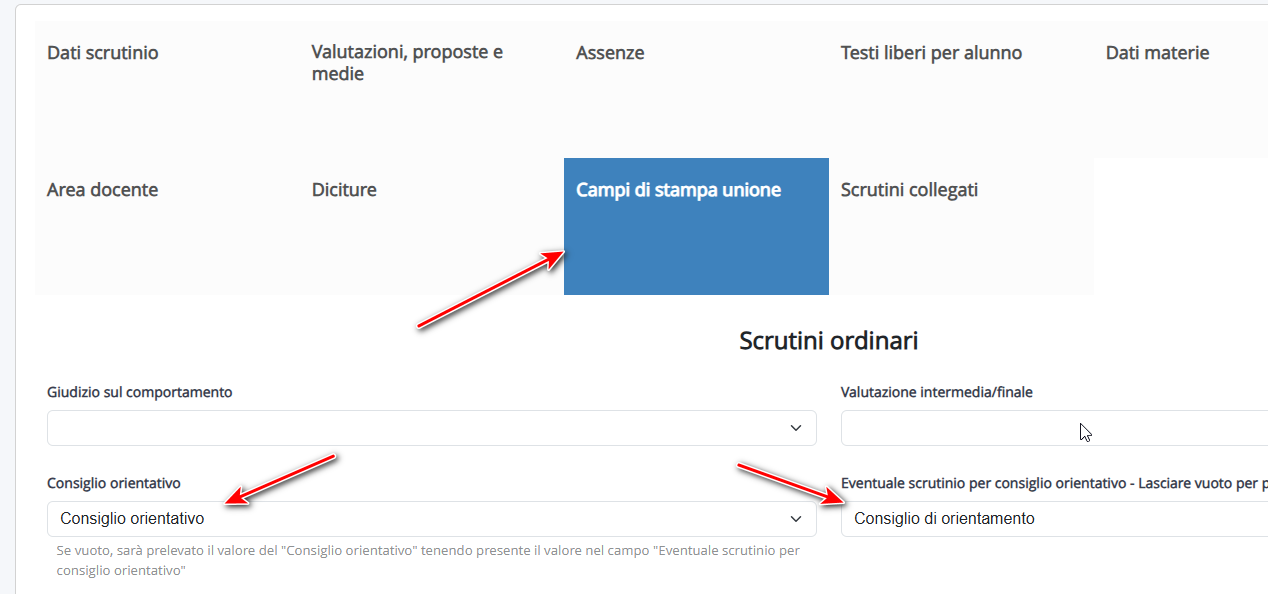Click the Giudizio sul comportamento label
This screenshot has height=594, width=1268.
140,392
